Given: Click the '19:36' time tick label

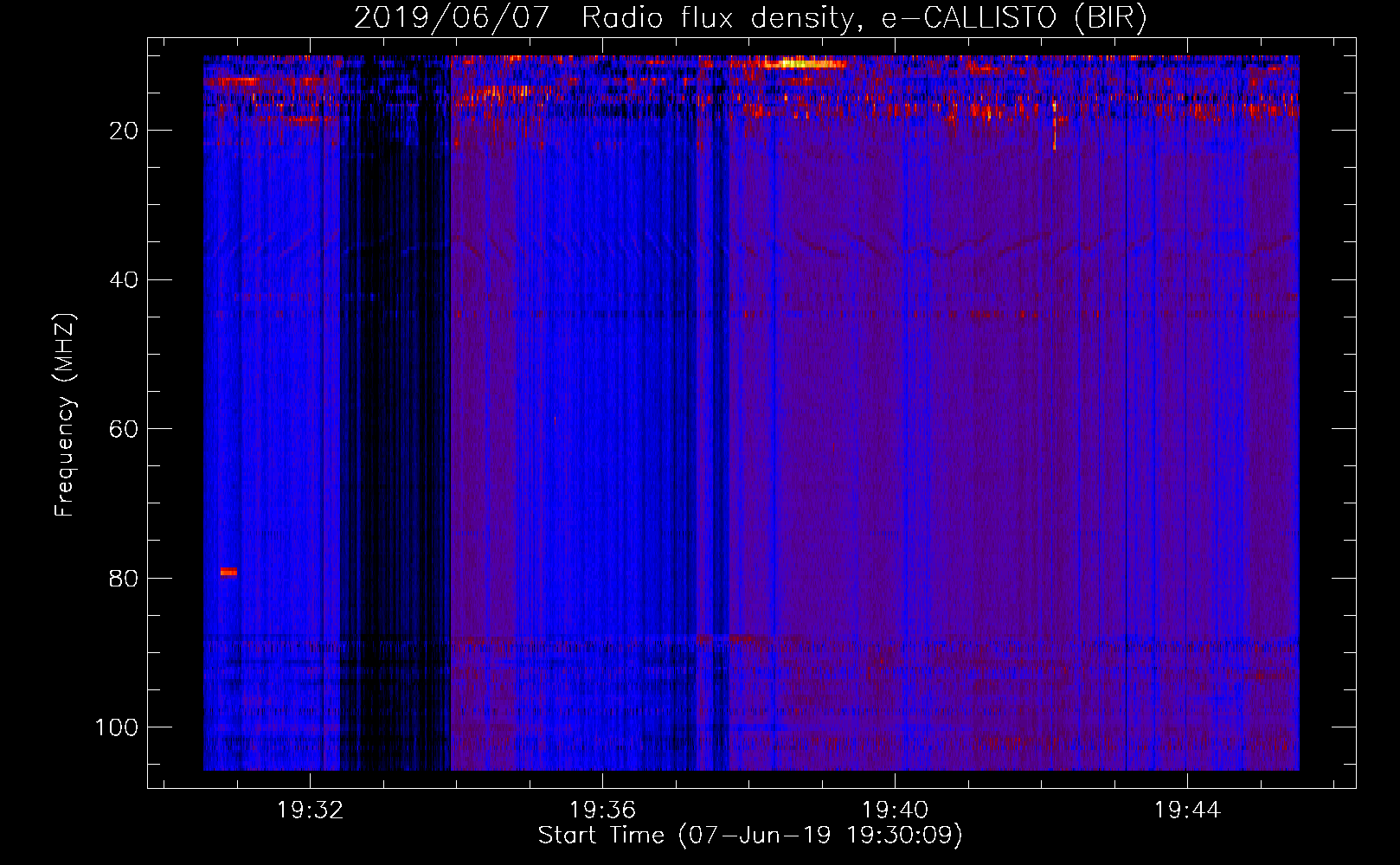Looking at the screenshot, I should (x=602, y=810).
